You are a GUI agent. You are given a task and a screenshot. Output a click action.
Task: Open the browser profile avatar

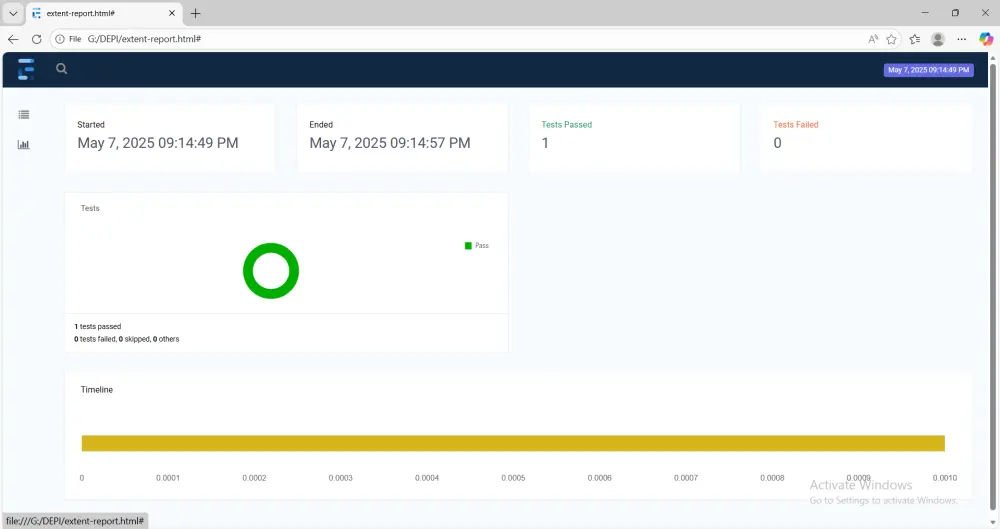click(x=938, y=39)
